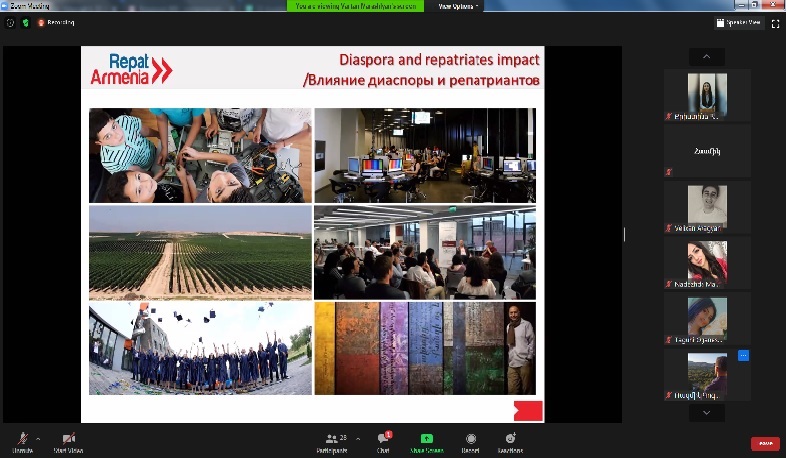Open the Chat panel

click(x=383, y=440)
